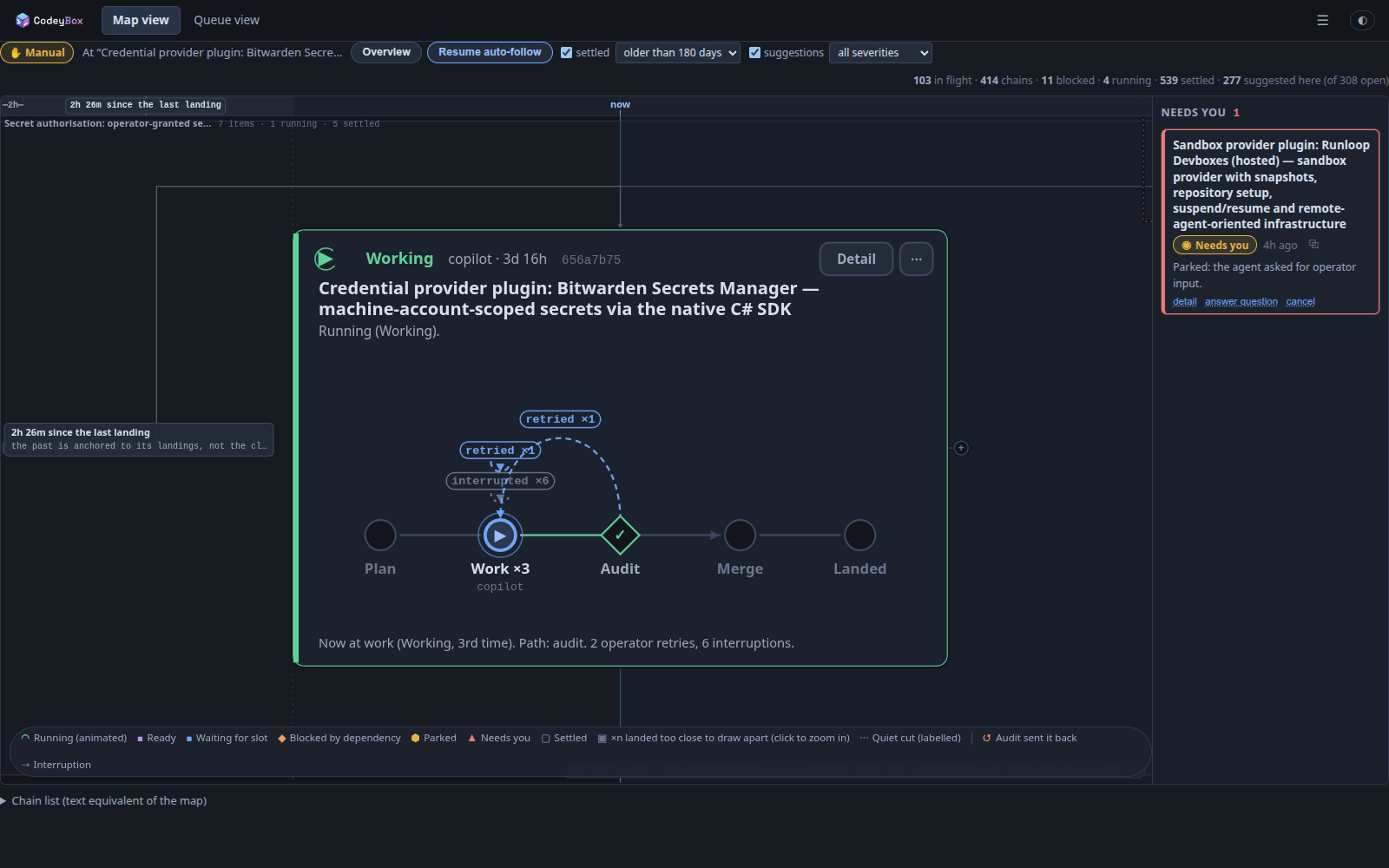Viewport: 1389px width, 868px height.
Task: Click the 11 blocked stat text
Action: click(x=1068, y=80)
